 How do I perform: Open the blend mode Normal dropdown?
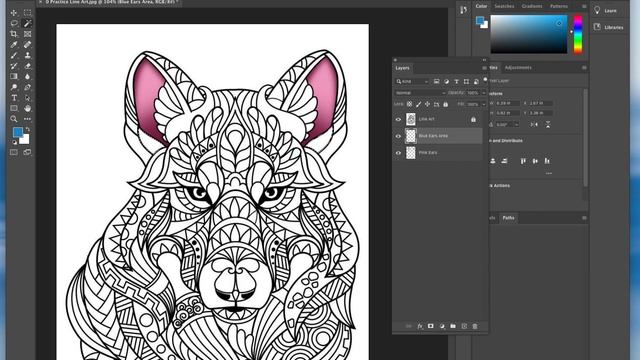(x=420, y=93)
